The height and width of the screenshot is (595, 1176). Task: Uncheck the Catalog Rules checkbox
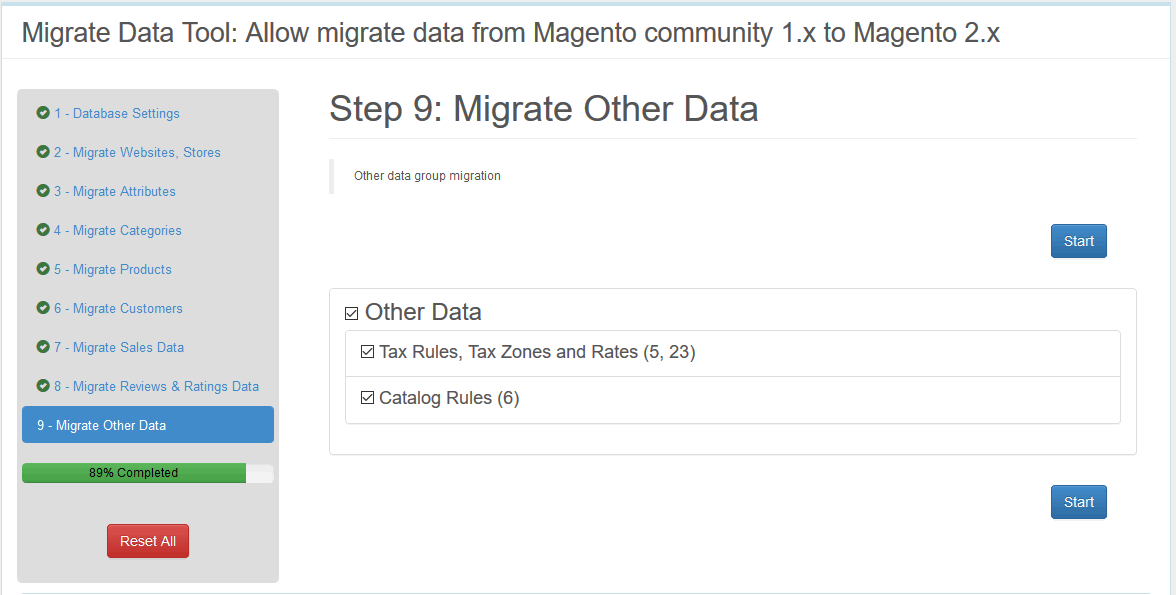pos(367,398)
